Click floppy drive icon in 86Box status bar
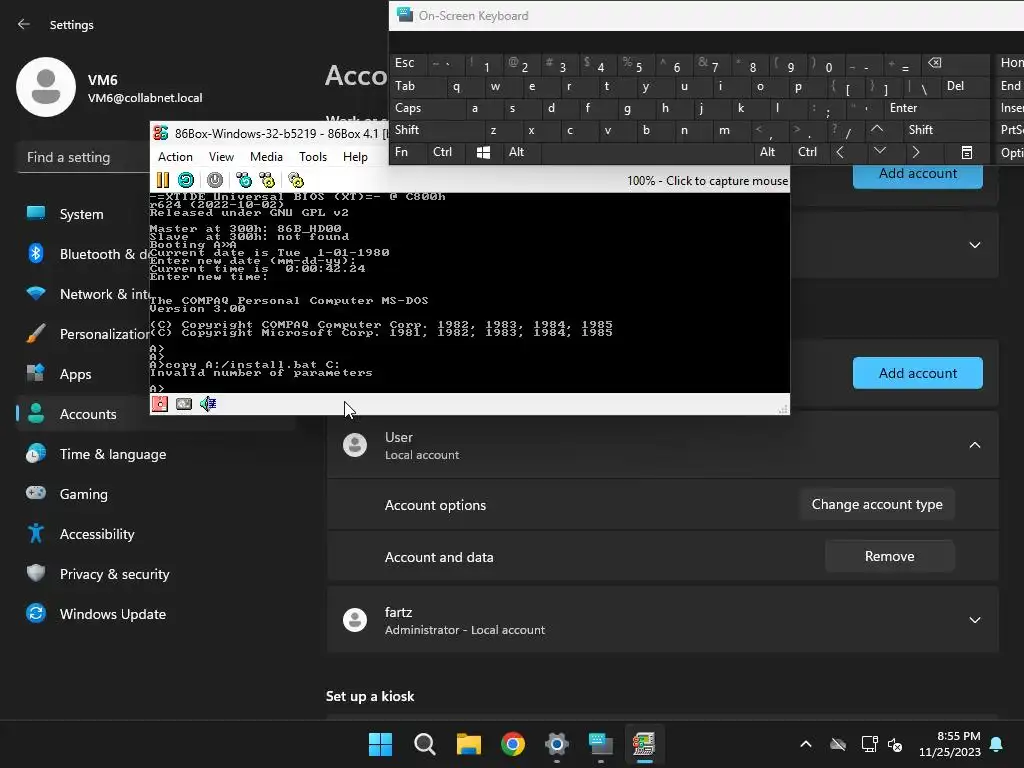The image size is (1024, 768). click(160, 404)
